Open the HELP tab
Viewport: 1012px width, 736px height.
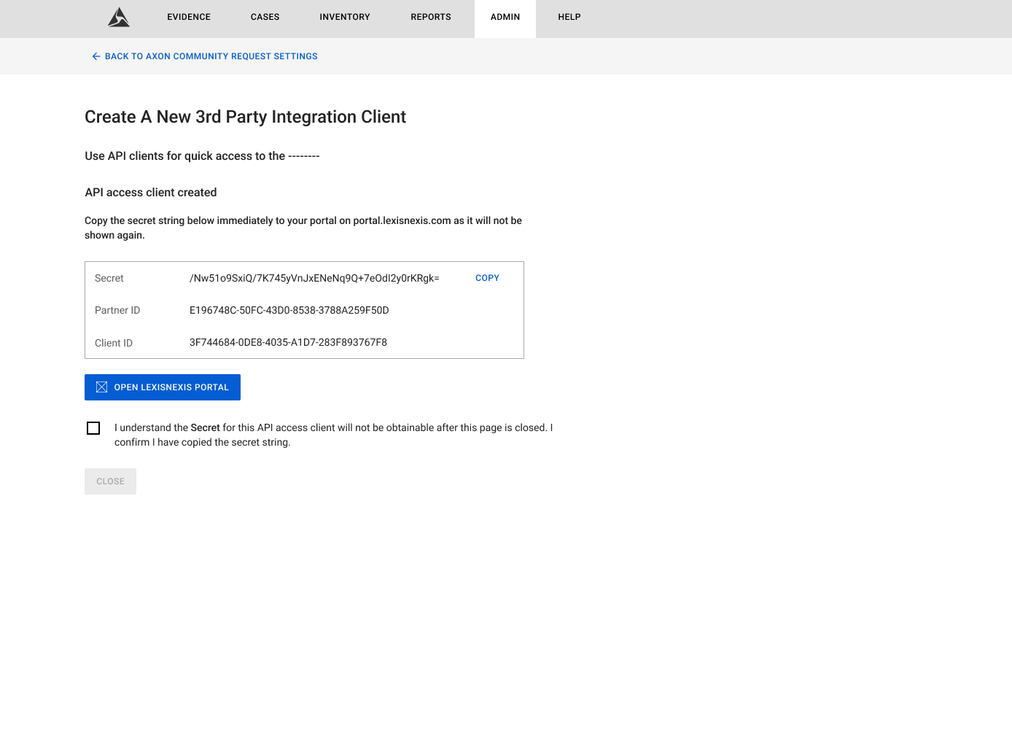pos(569,17)
